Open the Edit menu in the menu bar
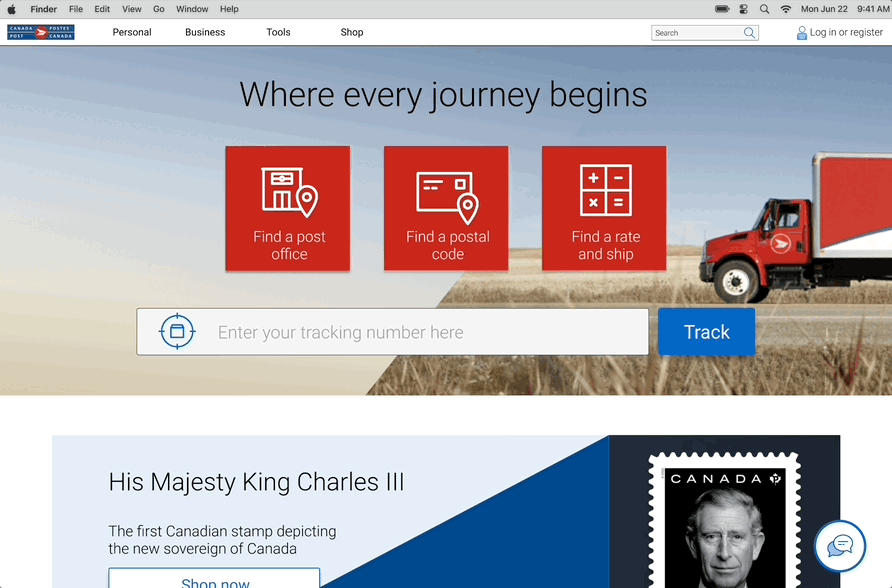 [102, 9]
